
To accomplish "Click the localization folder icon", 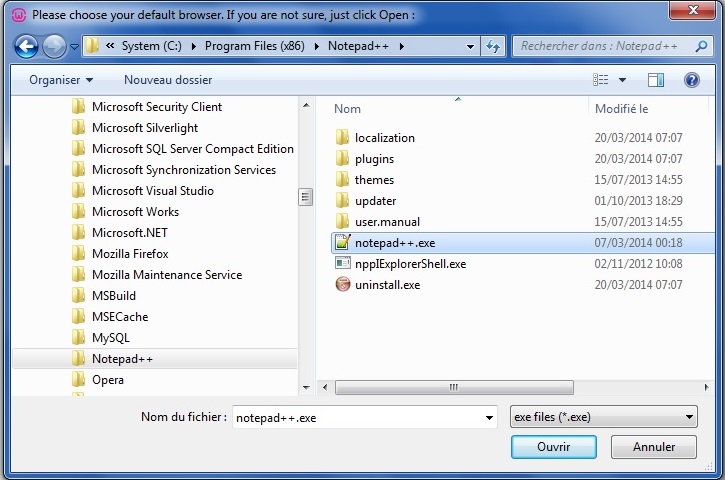I will pyautogui.click(x=343, y=138).
